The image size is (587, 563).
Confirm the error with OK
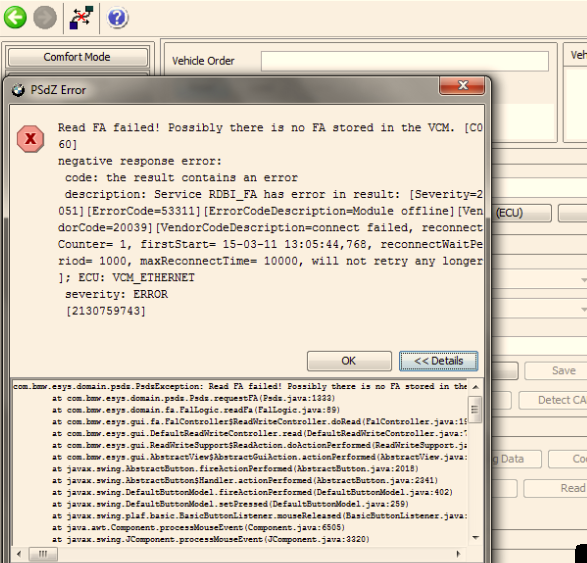pos(349,361)
